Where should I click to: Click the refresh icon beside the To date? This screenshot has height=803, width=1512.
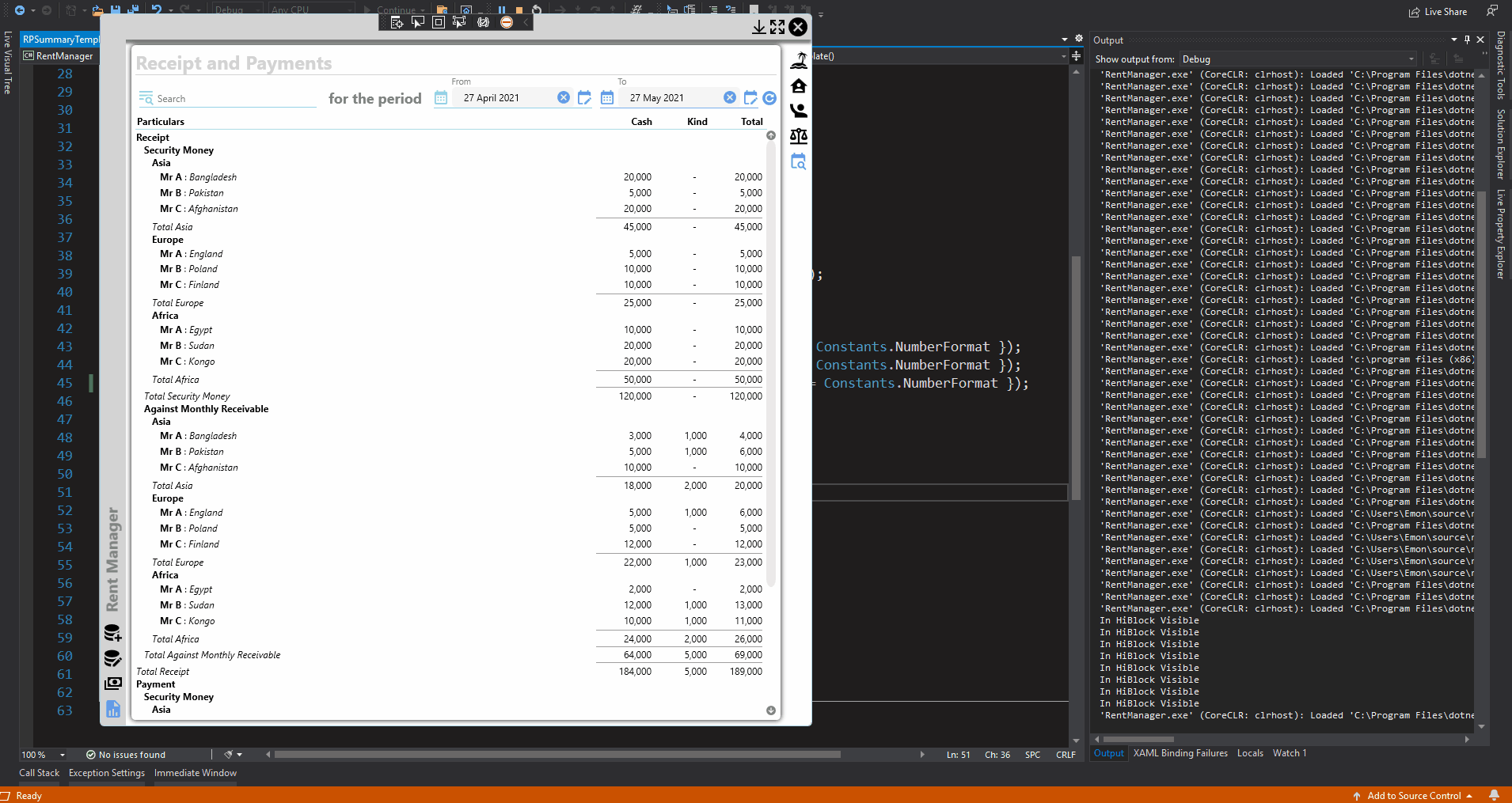(x=769, y=98)
